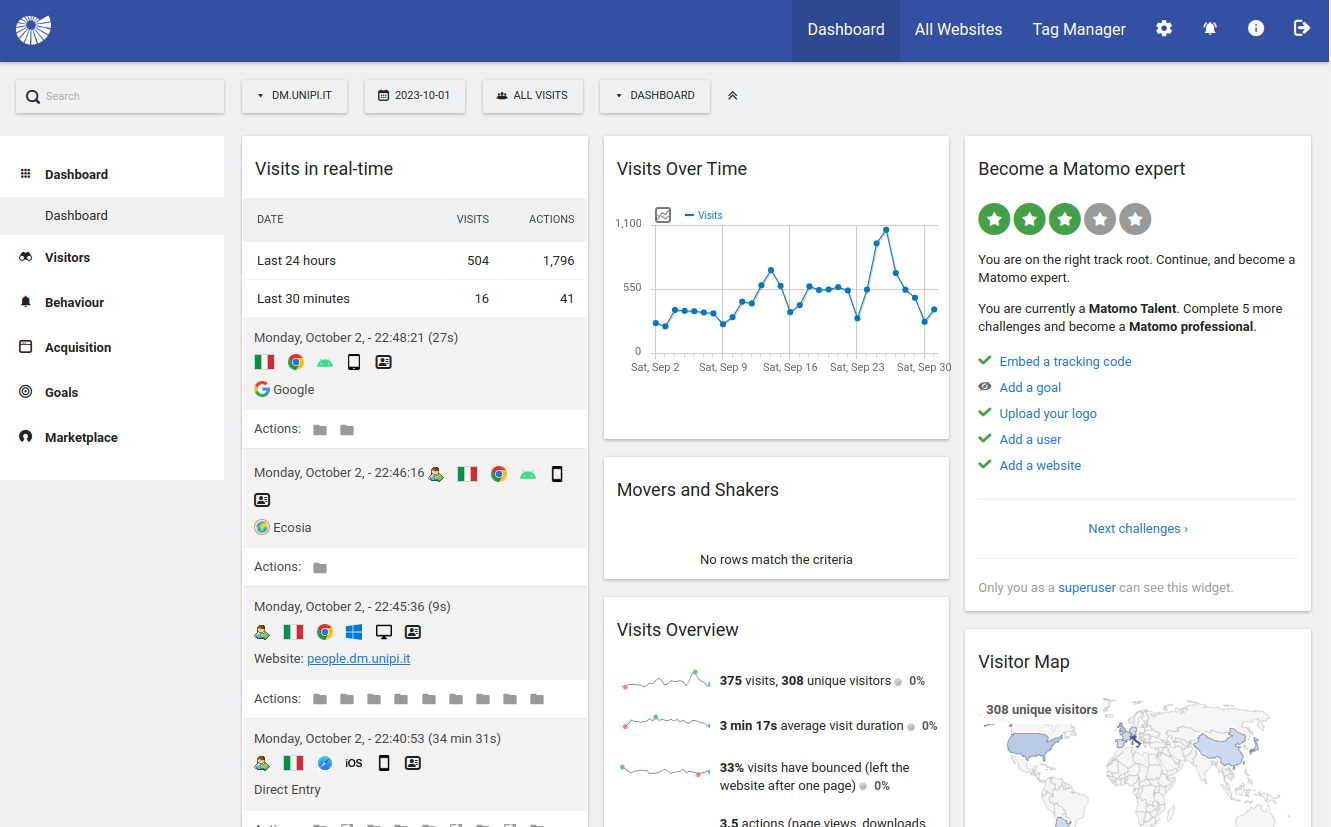Open the Upload your logo challenge
Screen dimensions: 1331x827
(x=1048, y=413)
